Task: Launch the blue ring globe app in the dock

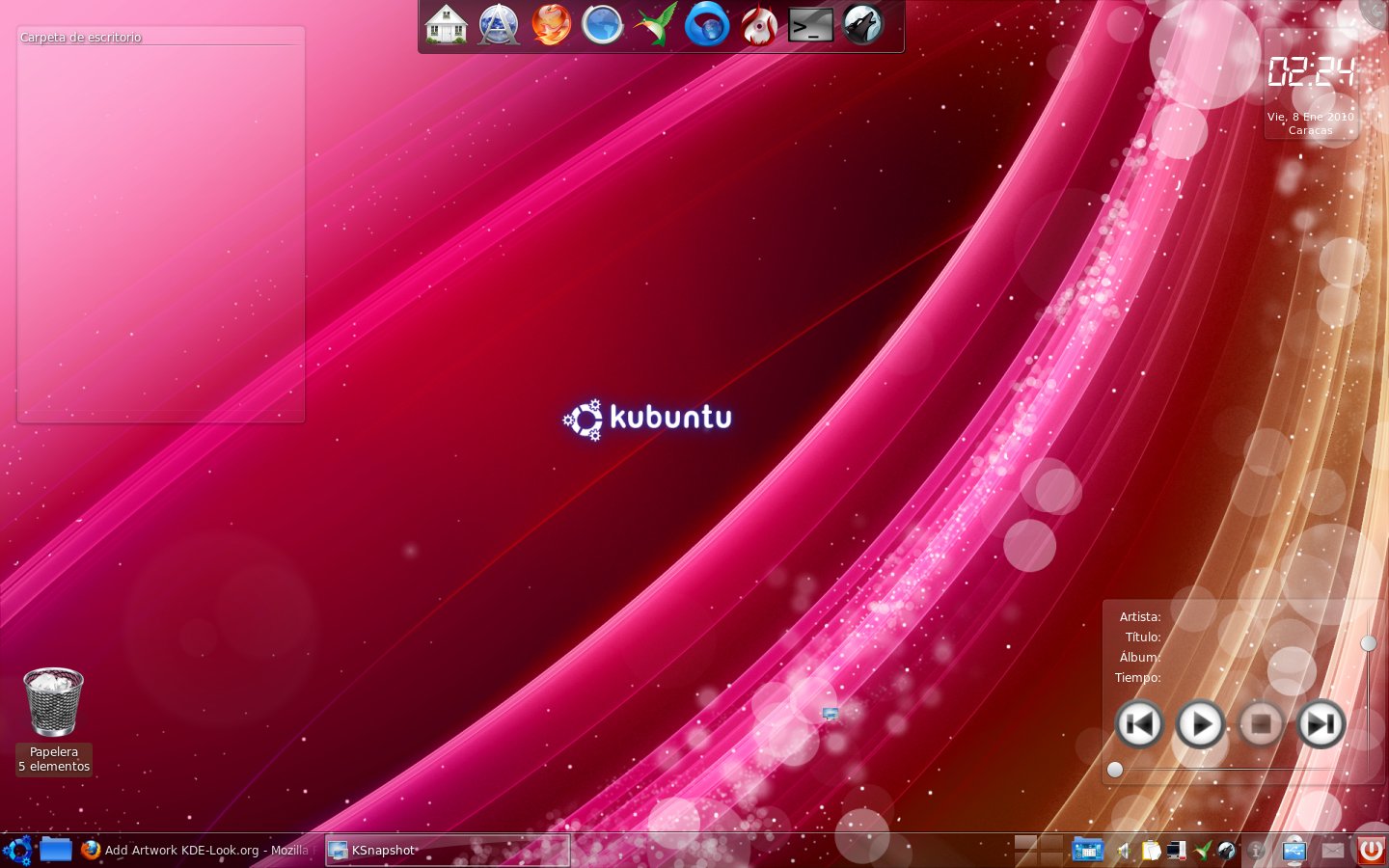Action: 707,24
